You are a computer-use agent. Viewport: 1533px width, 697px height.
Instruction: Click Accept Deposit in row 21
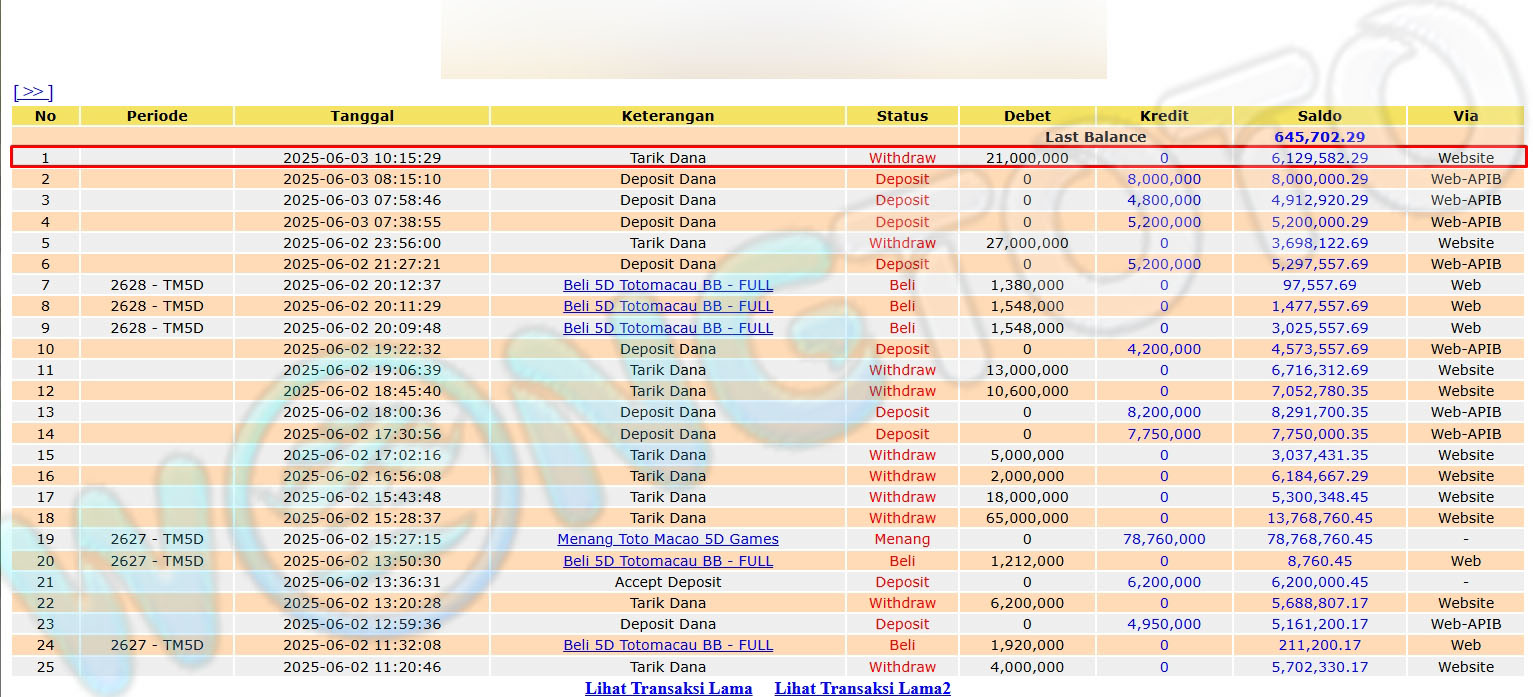668,582
